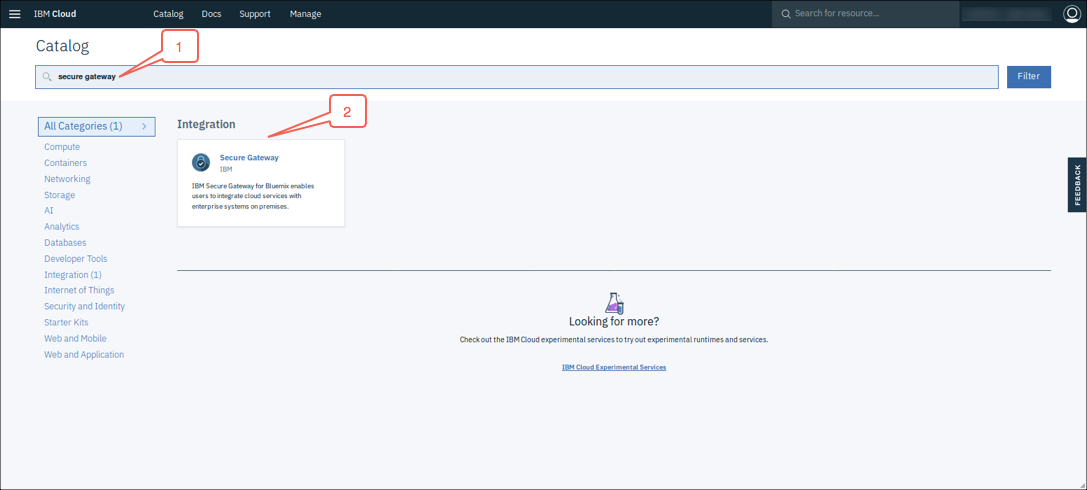Click the Integration section heading
Viewport: 1087px width, 490px height.
207,125
